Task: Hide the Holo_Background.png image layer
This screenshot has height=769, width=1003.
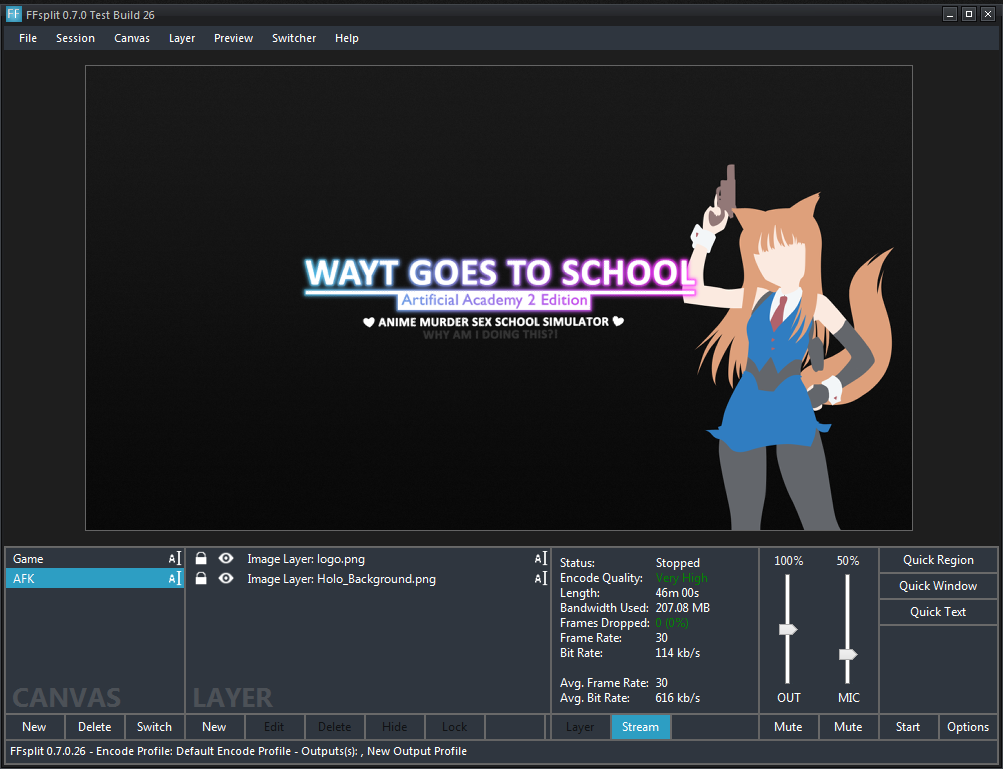Action: [226, 578]
